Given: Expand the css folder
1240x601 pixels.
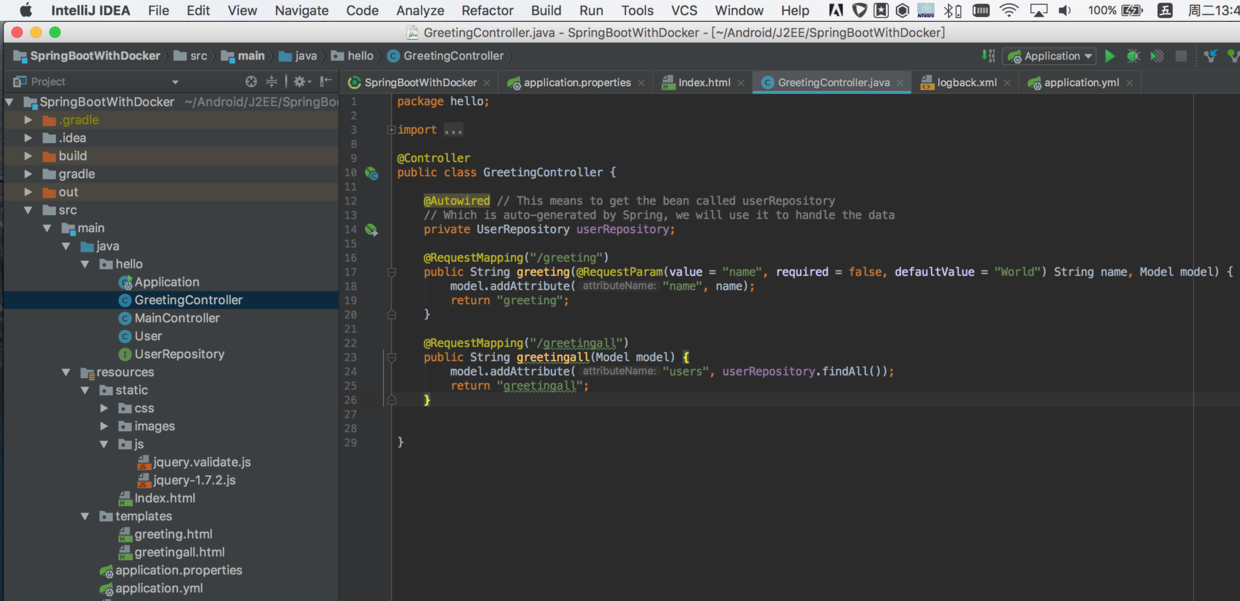Looking at the screenshot, I should [104, 408].
